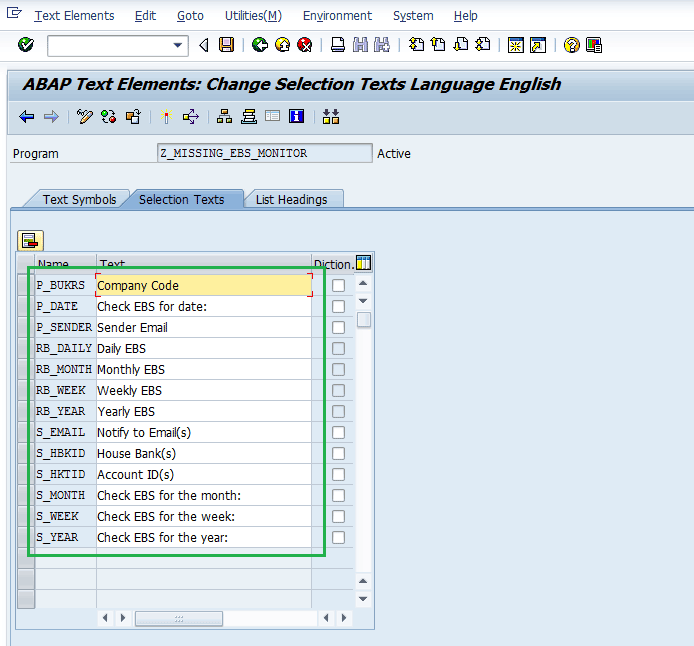Tick the Dictionary checkbox for S_EMAIL
Screen dimensions: 694x646
tap(339, 432)
